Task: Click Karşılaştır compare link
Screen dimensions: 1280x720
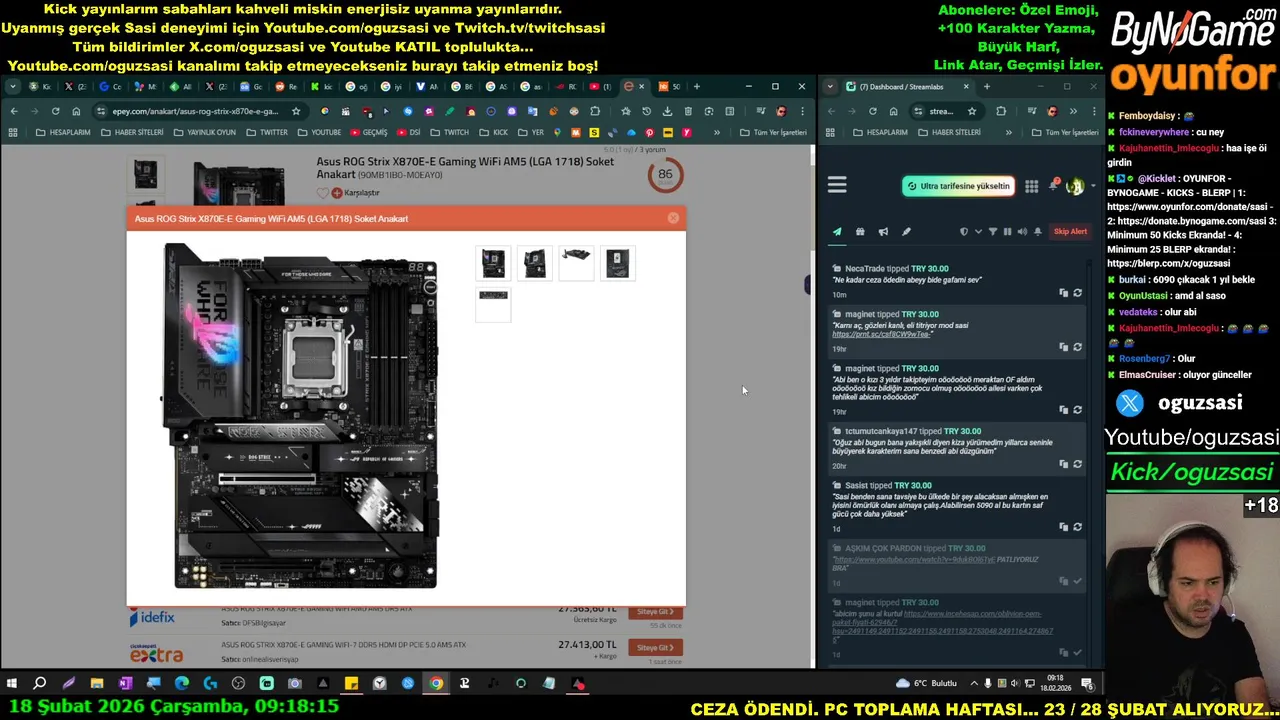Action: pyautogui.click(x=355, y=193)
